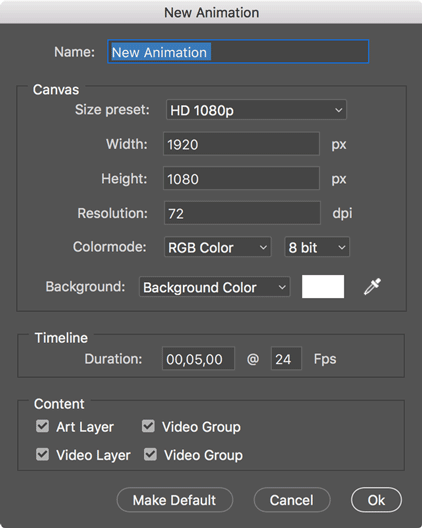Expand the 8 bit depth dropdown
Screen dimensions: 422x528
317,248
